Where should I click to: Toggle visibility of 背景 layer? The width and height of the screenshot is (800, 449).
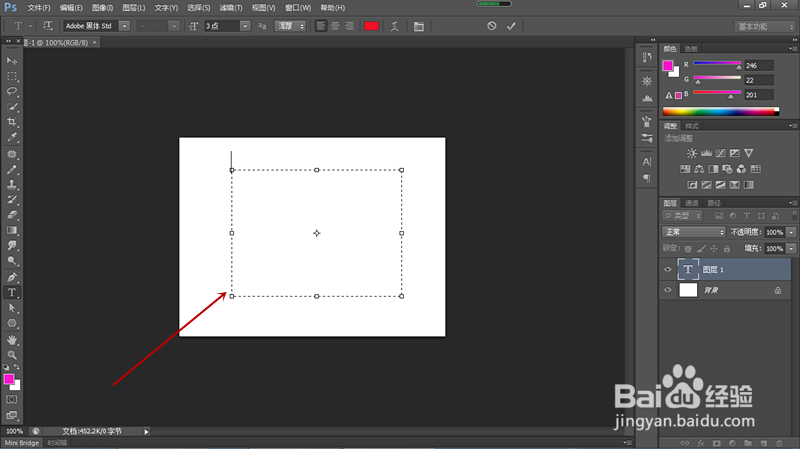667,290
